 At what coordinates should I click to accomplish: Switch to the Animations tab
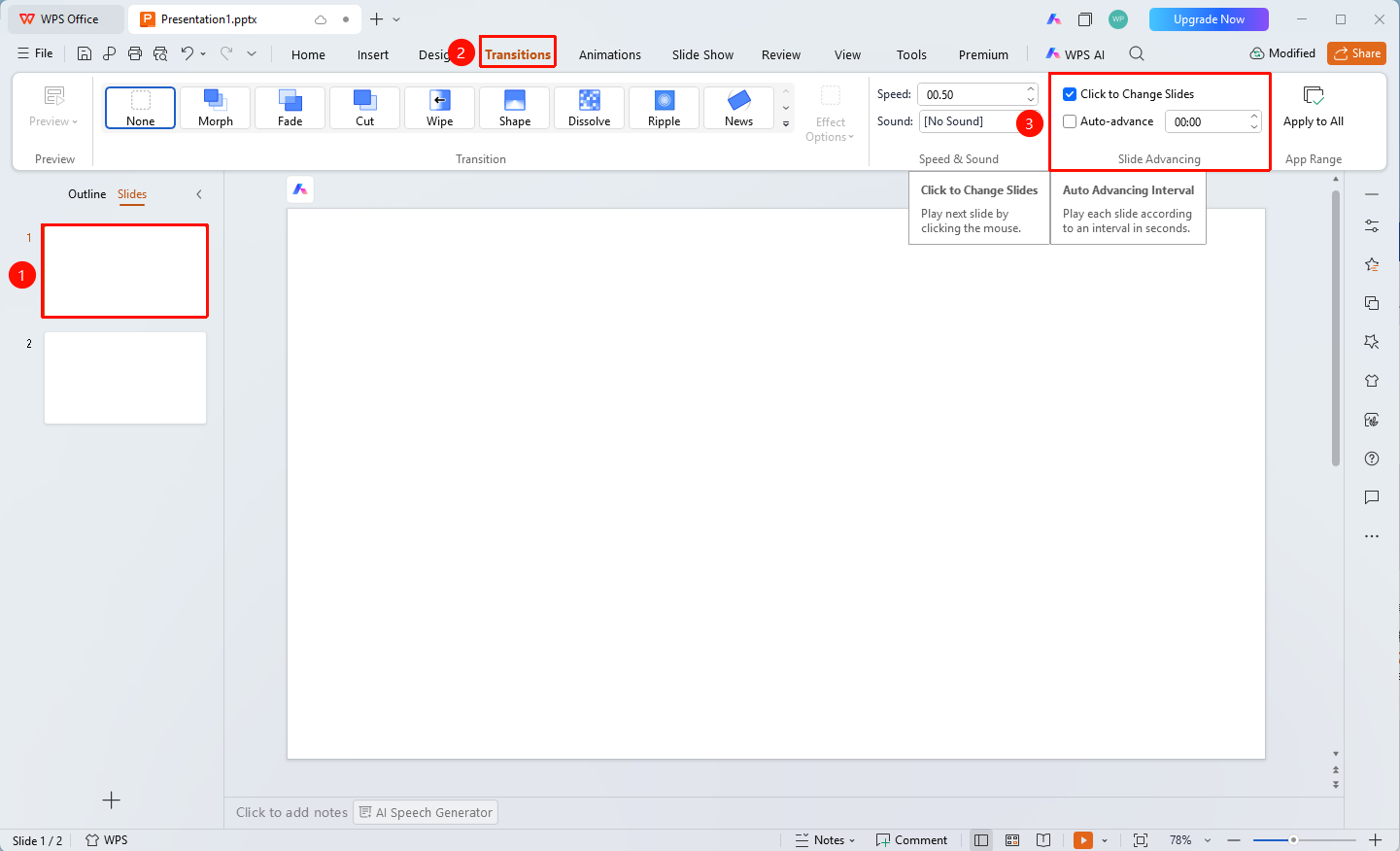(x=610, y=54)
